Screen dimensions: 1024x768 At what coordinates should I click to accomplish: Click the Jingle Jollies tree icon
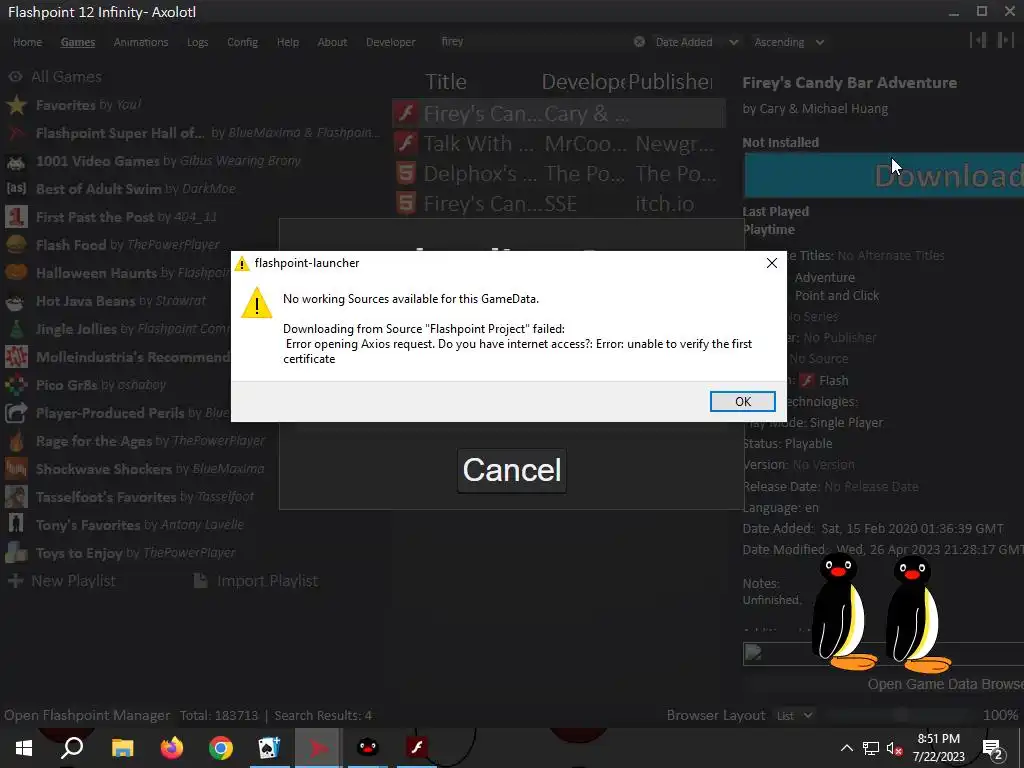click(x=16, y=328)
